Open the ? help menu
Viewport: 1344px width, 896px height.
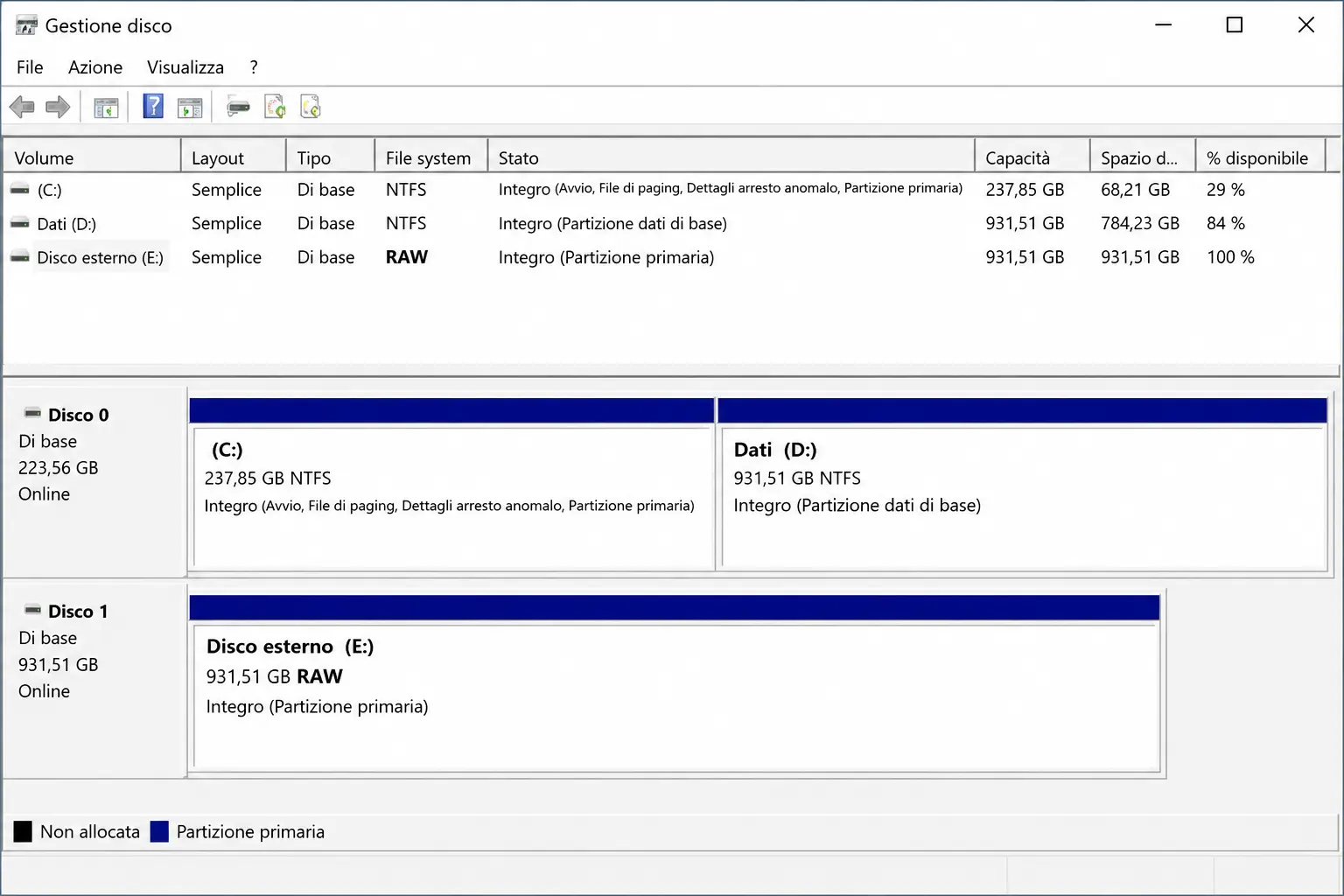(x=254, y=67)
